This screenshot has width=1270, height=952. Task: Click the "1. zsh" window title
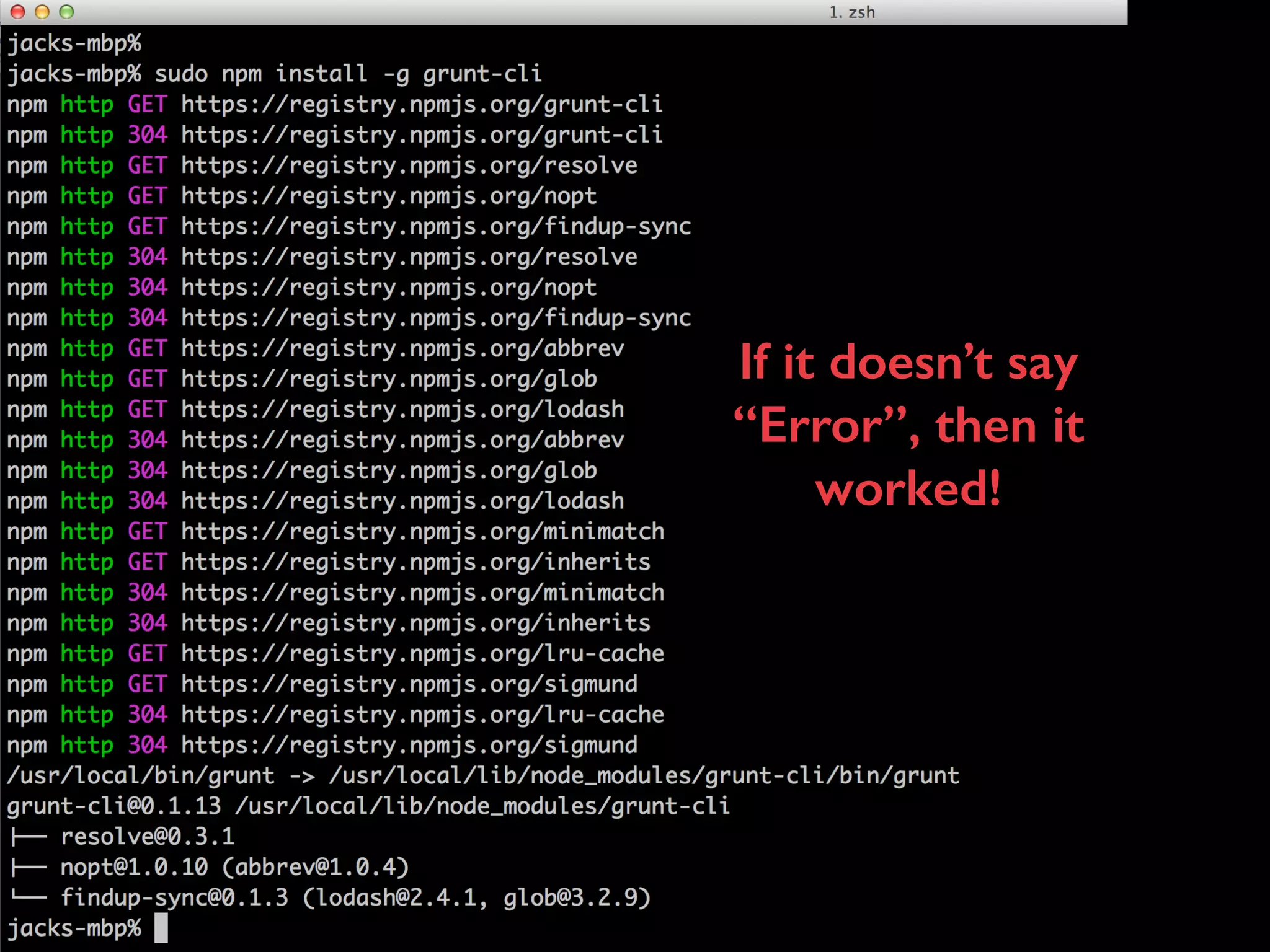click(x=852, y=12)
